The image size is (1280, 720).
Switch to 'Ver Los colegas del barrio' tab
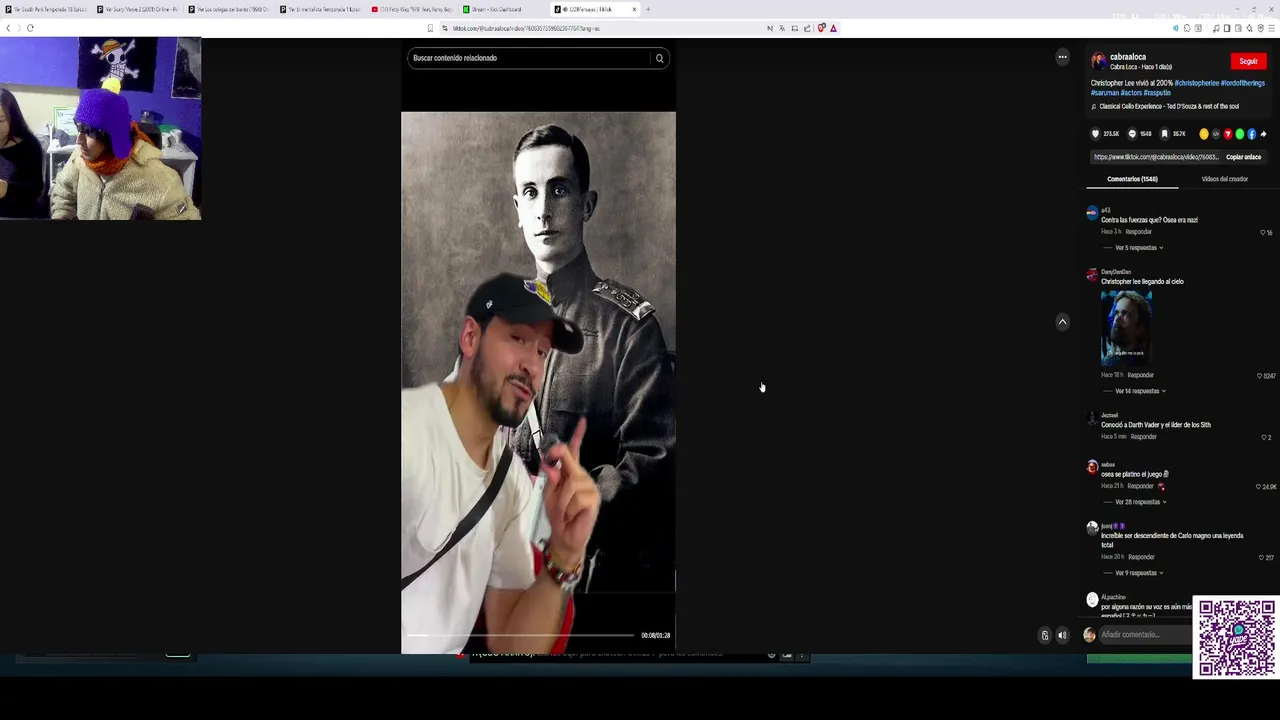click(230, 9)
